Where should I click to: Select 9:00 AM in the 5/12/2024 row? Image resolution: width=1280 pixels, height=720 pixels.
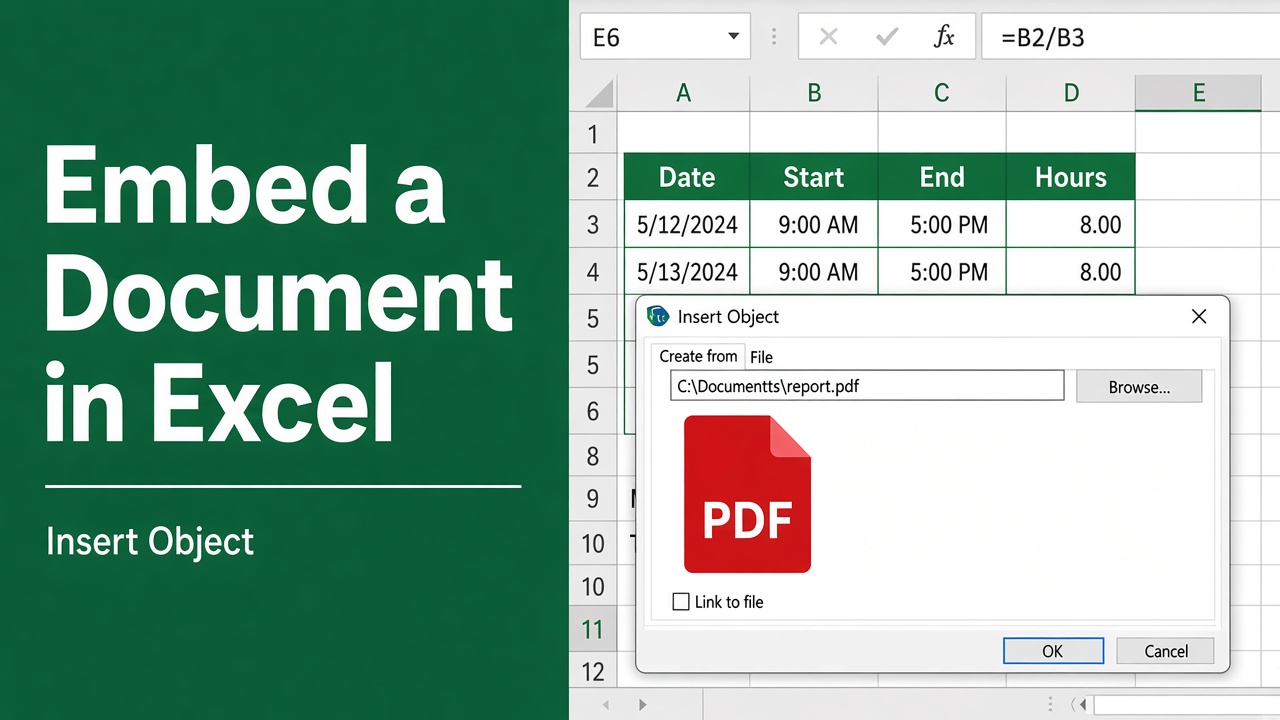click(814, 225)
